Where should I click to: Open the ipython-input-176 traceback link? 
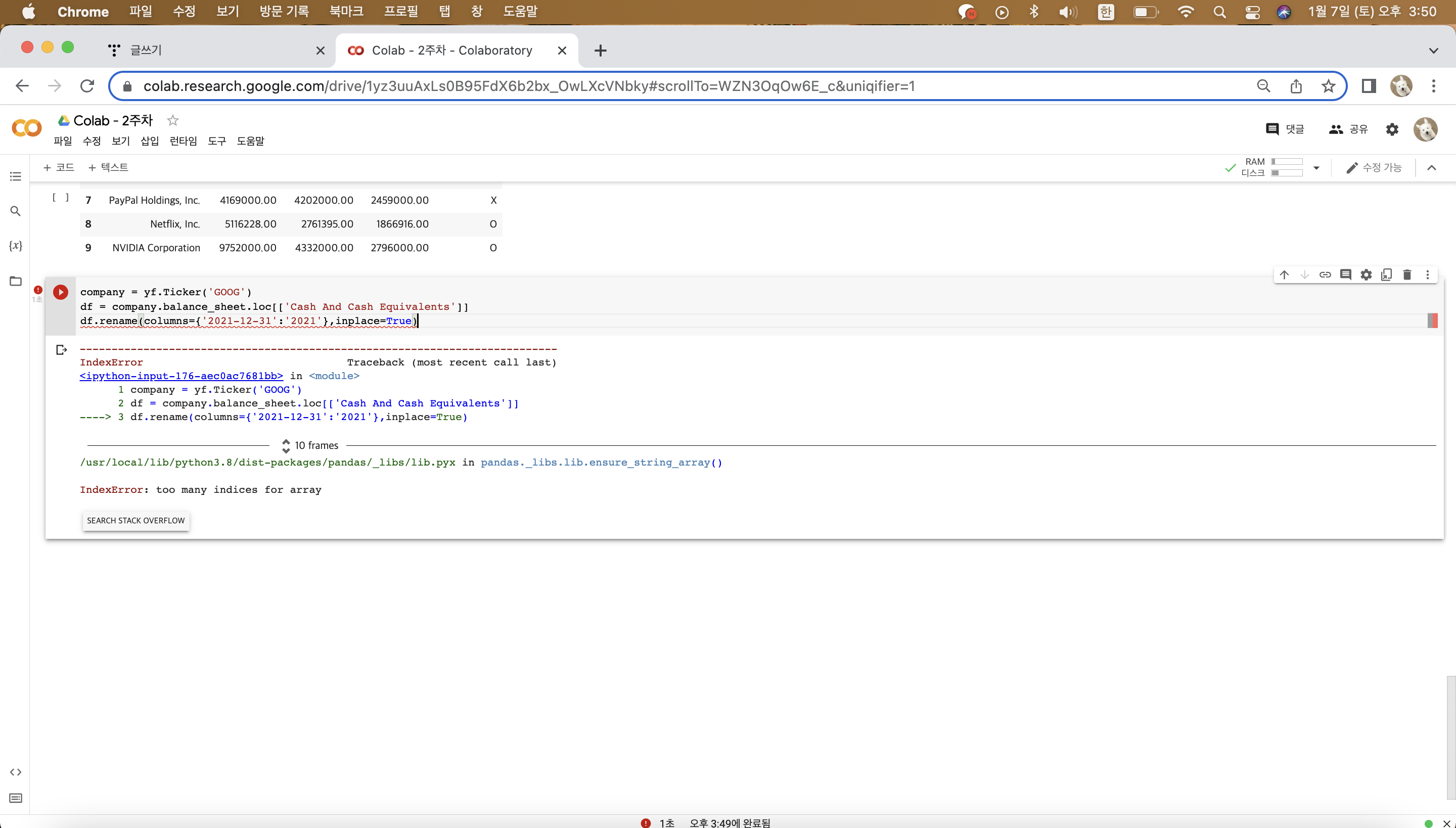[x=181, y=376]
